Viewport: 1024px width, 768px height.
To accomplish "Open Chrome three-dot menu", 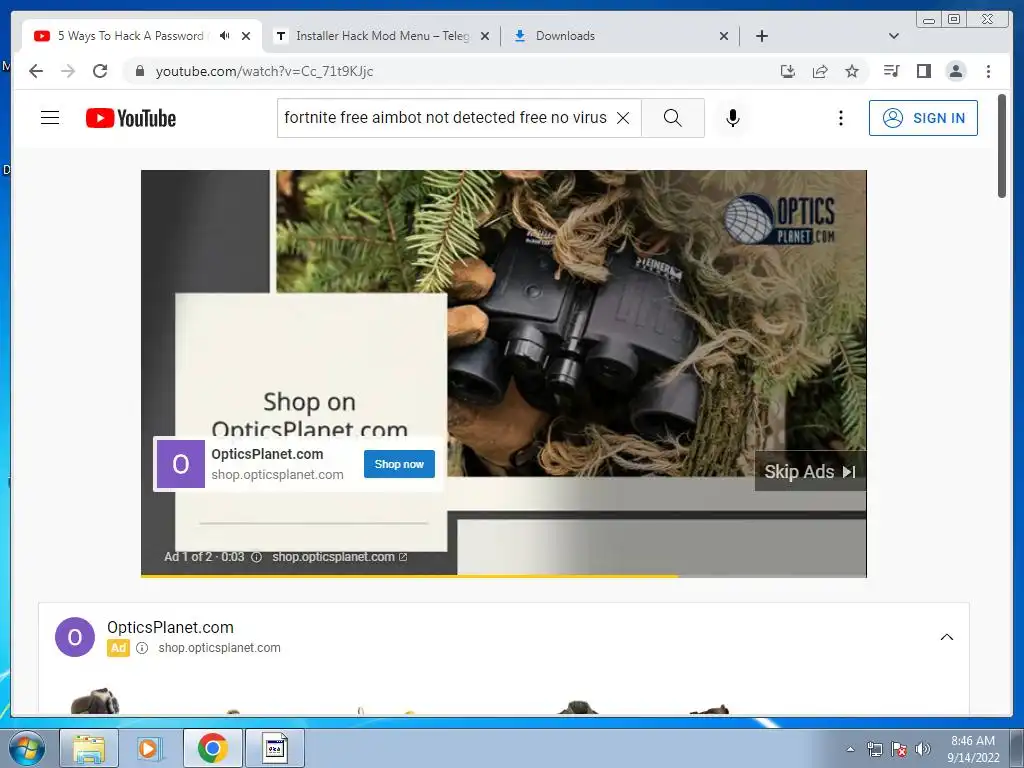I will [988, 71].
